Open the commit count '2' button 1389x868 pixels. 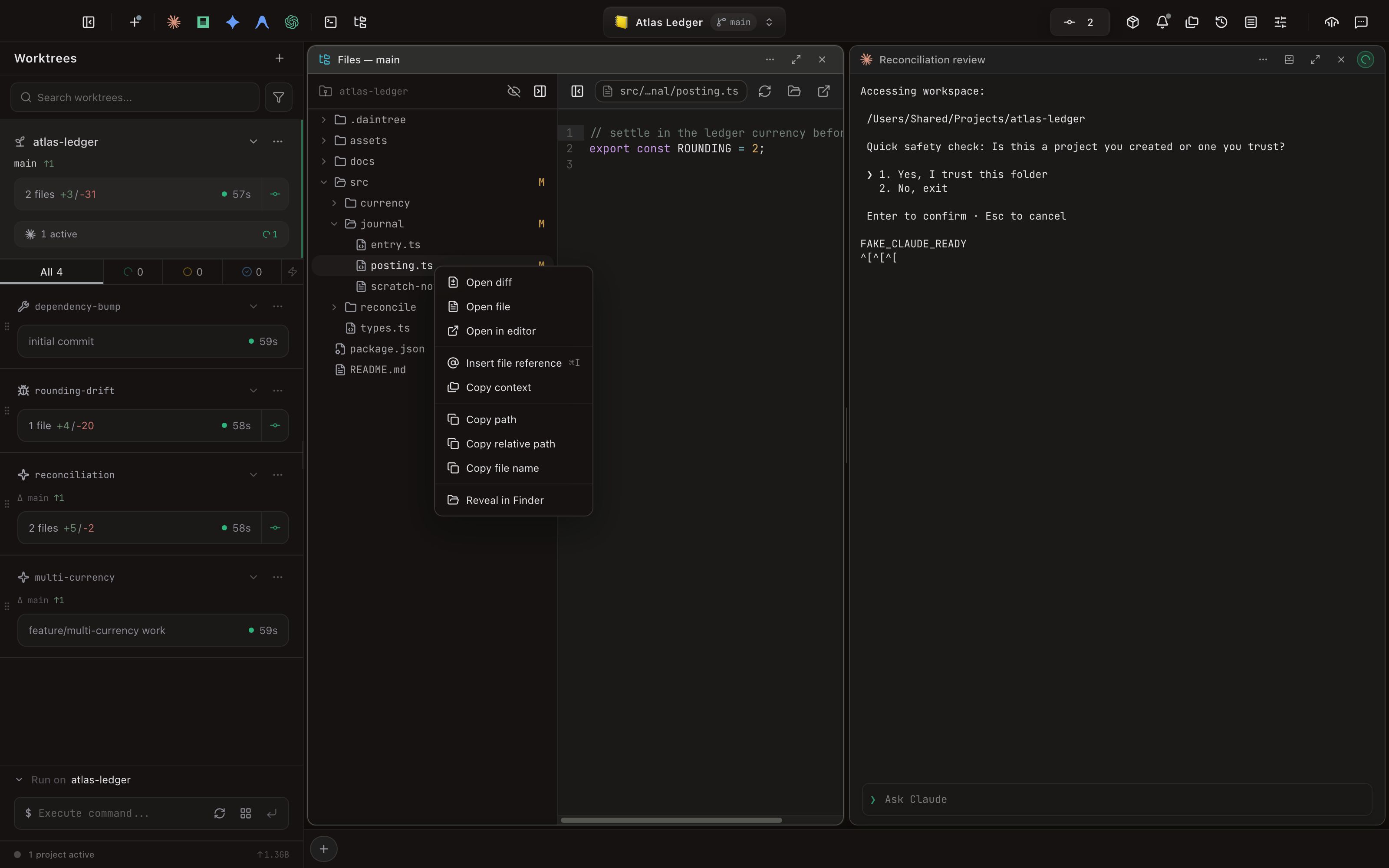[1080, 22]
